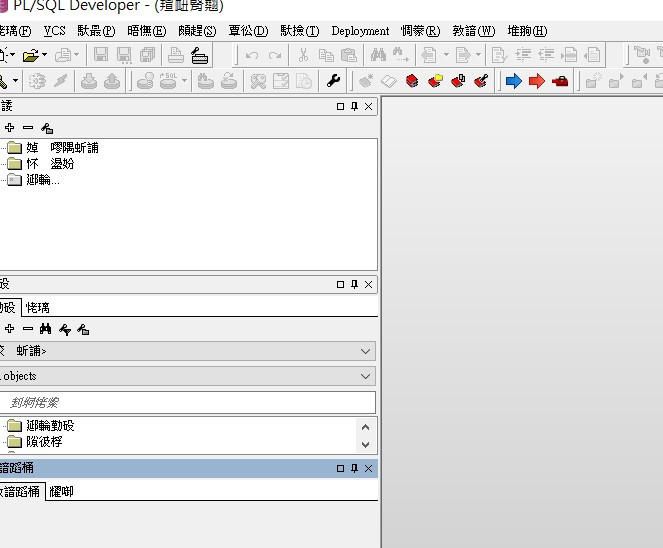663x548 pixels.
Task: Expand the arrow beside the open-folder icon
Action: [44, 55]
